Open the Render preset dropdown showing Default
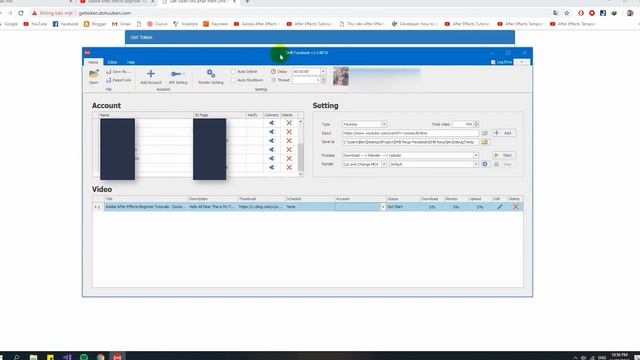 click(476, 164)
